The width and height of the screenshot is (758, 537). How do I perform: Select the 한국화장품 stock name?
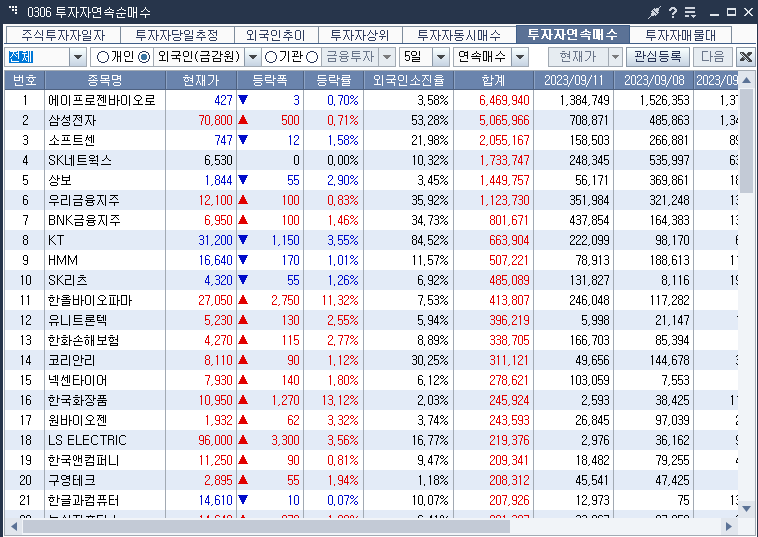(x=77, y=401)
